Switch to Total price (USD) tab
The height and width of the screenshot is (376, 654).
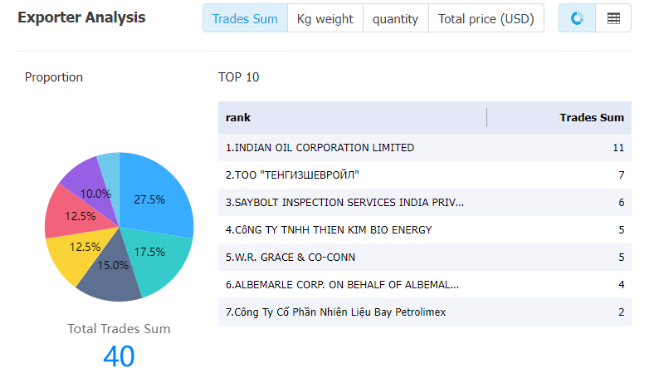tap(486, 18)
